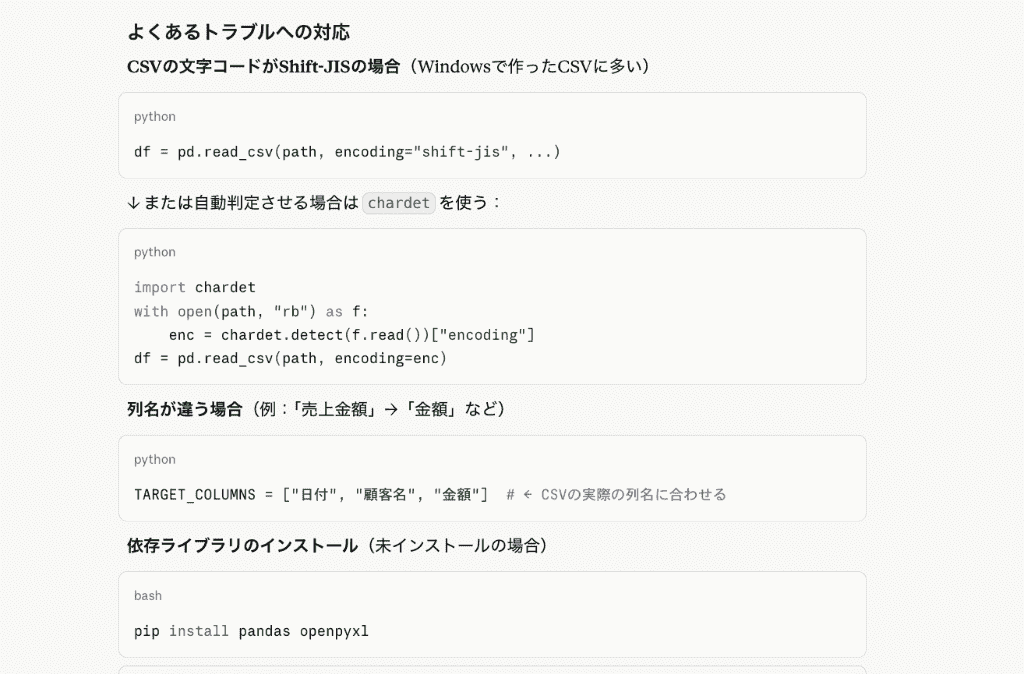Click the right arrow between 売上金額 and 金額
This screenshot has height=674, width=1024.
click(391, 410)
